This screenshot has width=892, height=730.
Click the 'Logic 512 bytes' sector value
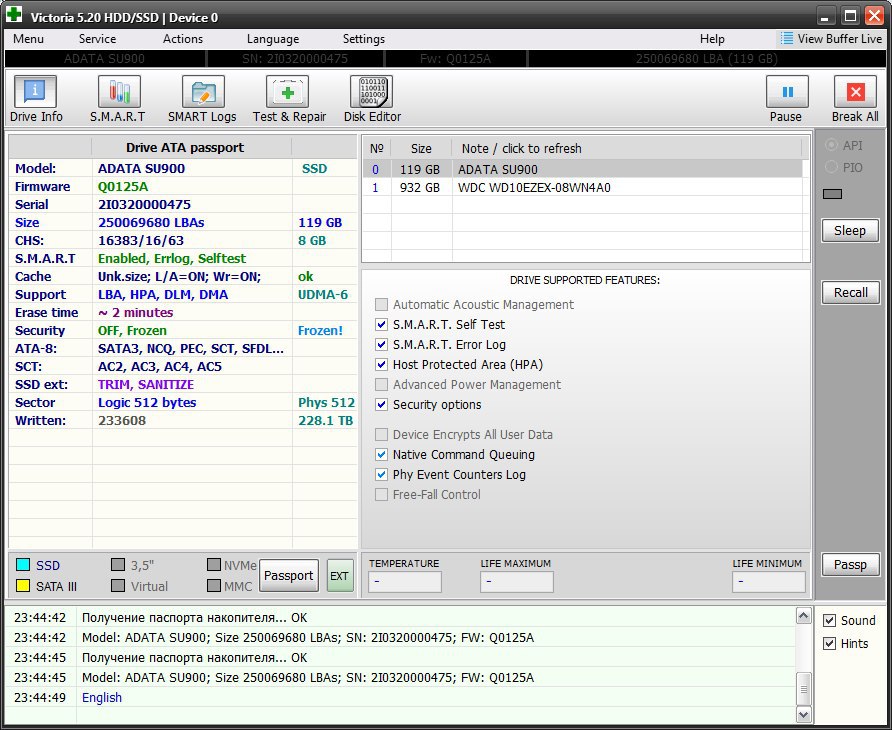pyautogui.click(x=147, y=402)
